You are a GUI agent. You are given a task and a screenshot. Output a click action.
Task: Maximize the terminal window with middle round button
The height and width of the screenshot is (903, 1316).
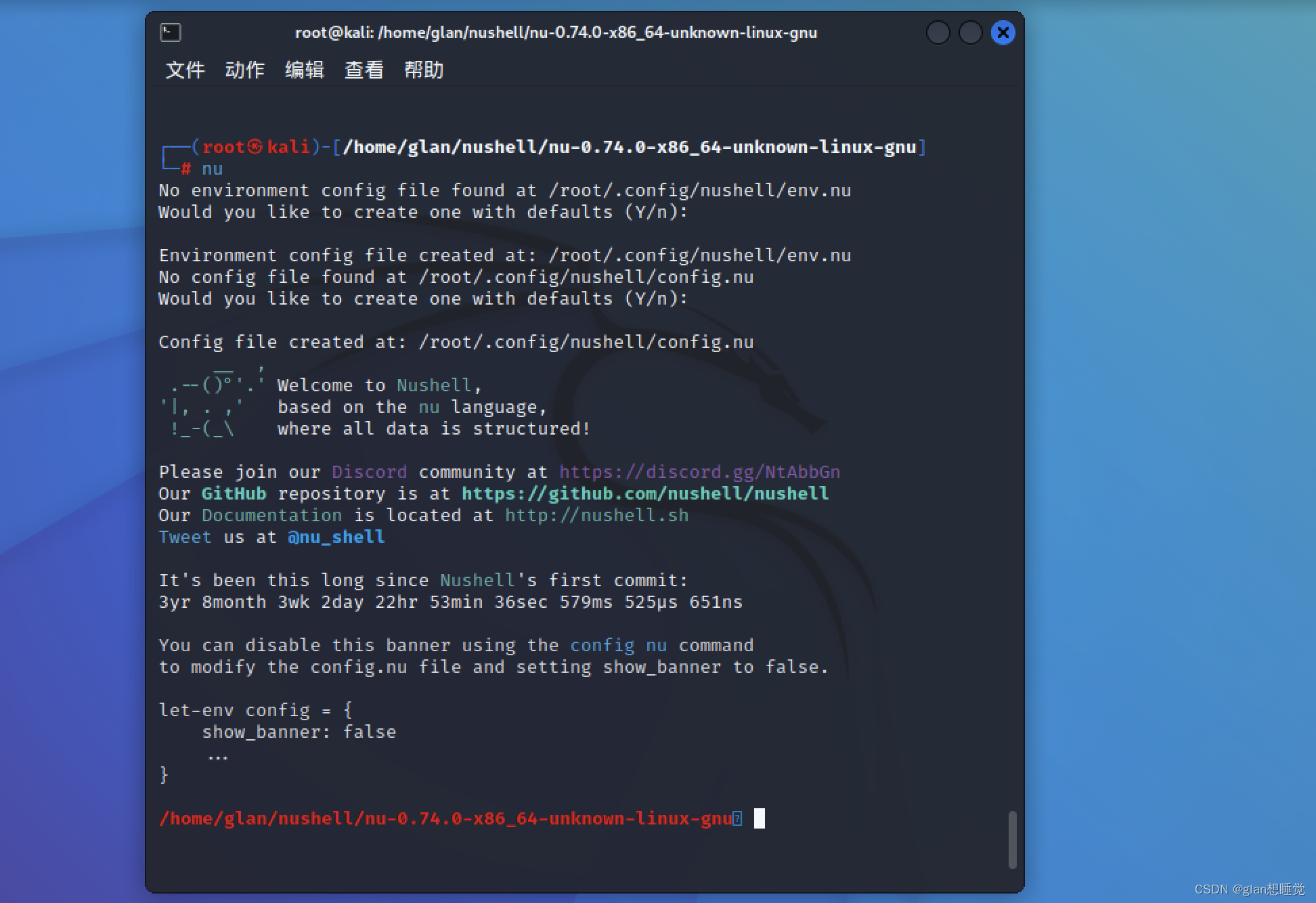point(970,32)
